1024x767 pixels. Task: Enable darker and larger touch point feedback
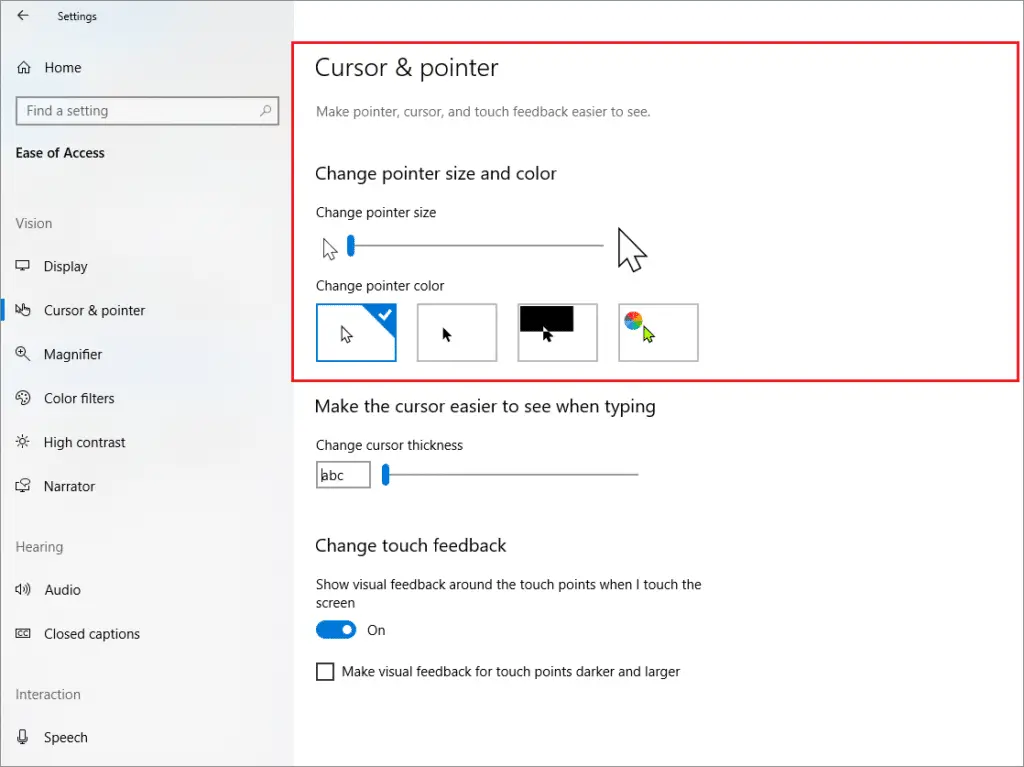325,671
